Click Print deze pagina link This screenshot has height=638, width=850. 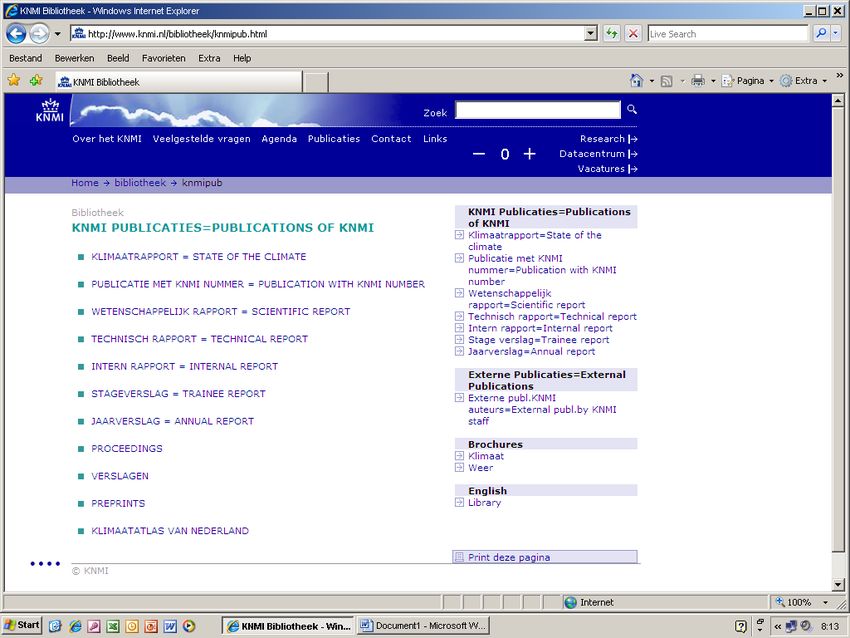coord(509,557)
